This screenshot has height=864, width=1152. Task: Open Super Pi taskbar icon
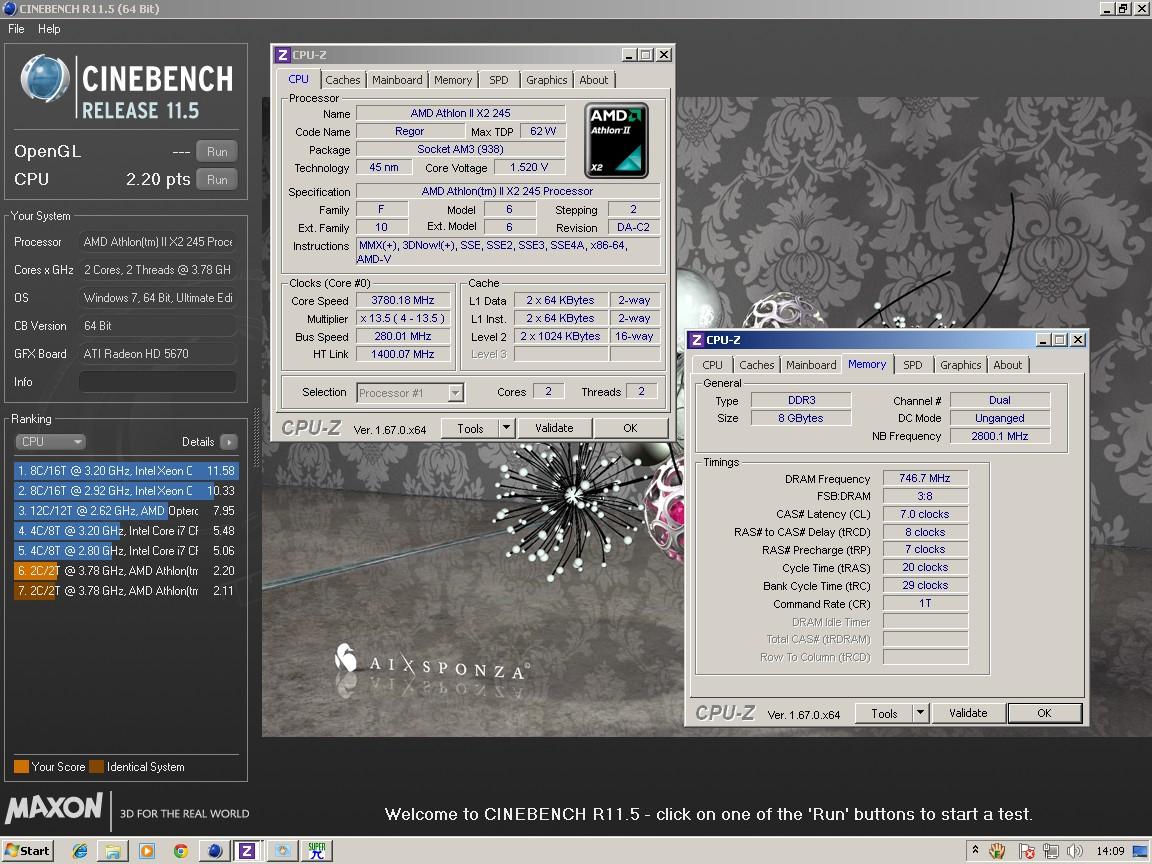click(x=317, y=851)
